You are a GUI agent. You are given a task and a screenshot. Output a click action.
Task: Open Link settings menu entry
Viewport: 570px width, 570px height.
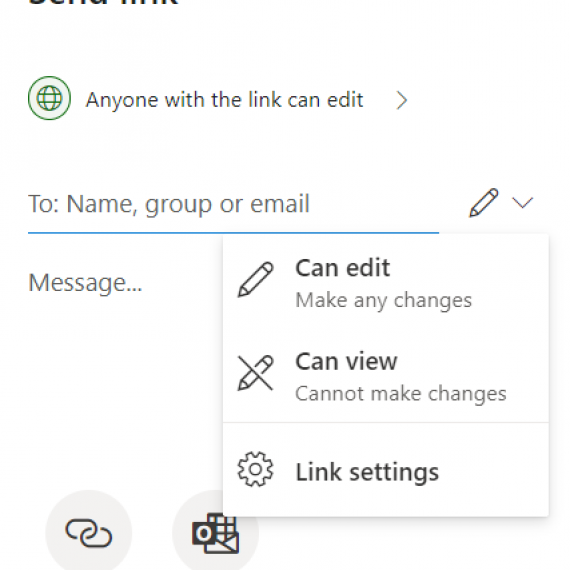point(385,470)
